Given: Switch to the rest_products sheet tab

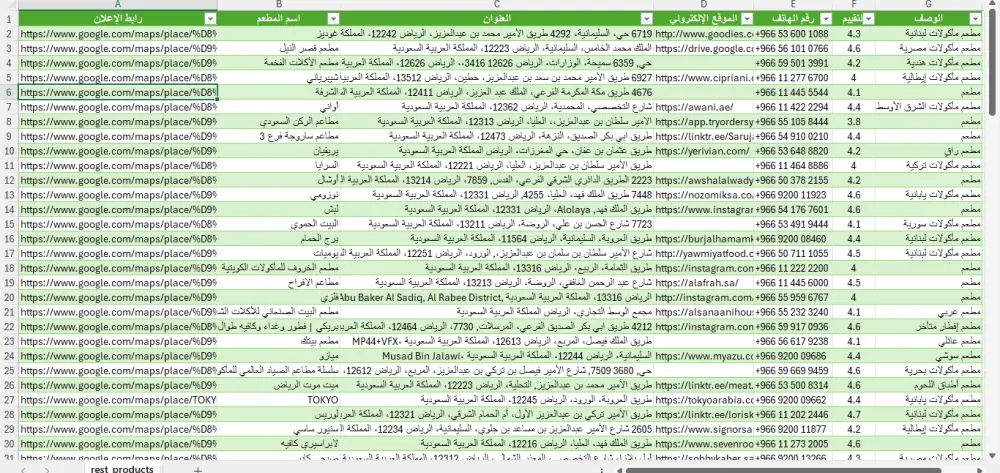Looking at the screenshot, I should (122, 469).
